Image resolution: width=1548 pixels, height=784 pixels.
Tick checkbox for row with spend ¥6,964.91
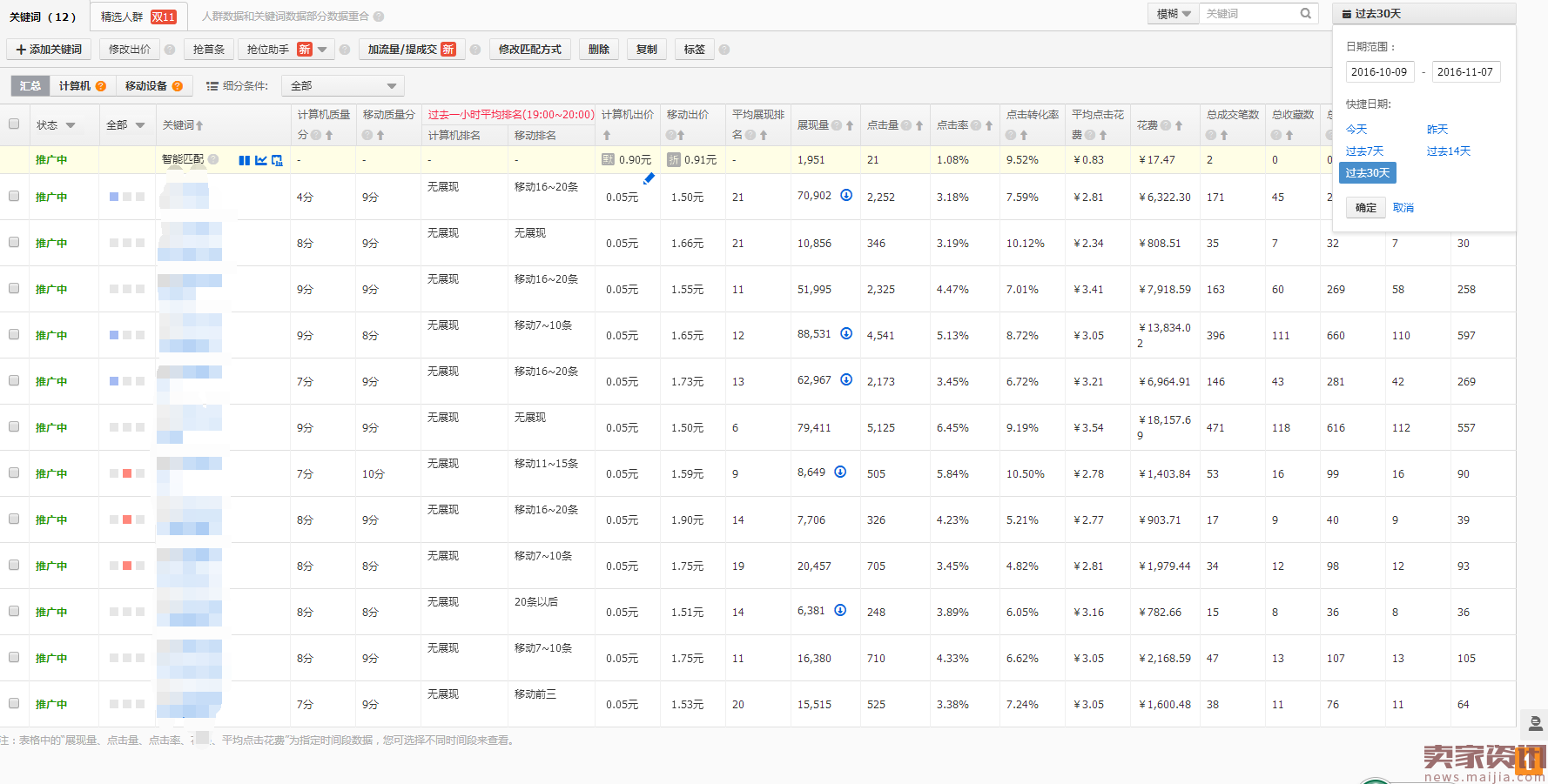(x=14, y=380)
